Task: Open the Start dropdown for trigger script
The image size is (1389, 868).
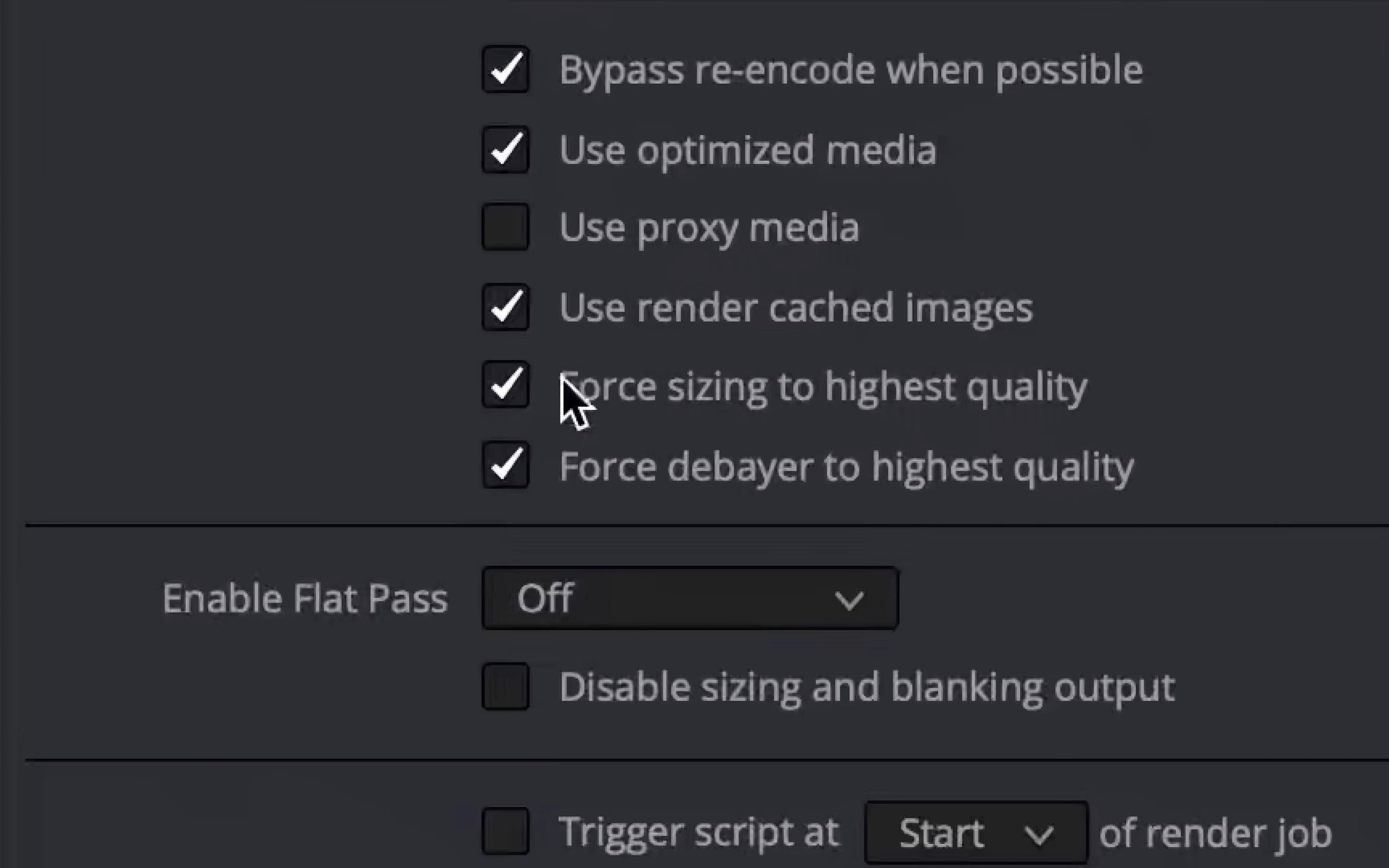Action: pos(976,833)
